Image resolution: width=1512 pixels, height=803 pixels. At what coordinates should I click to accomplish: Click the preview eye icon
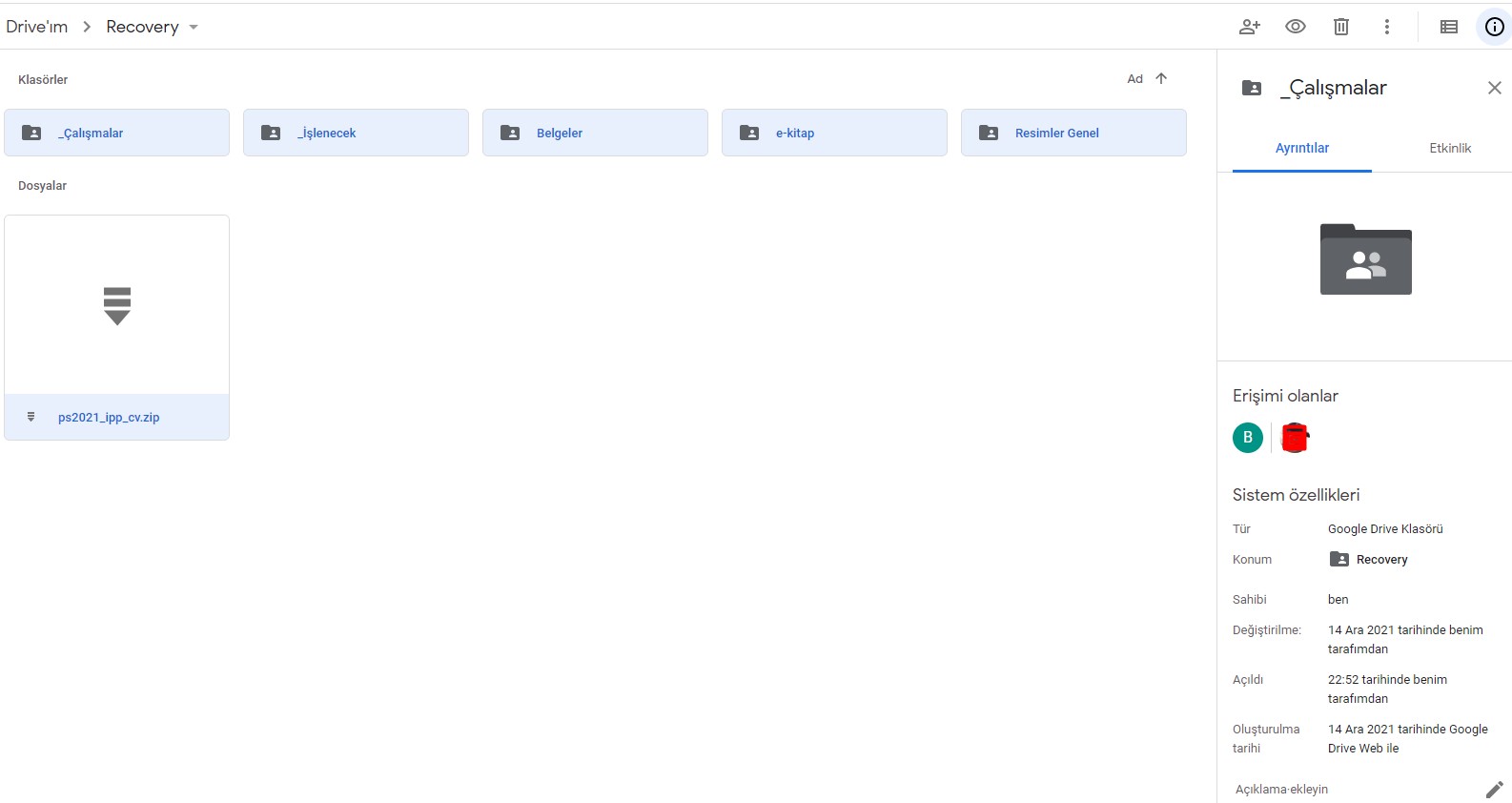tap(1295, 27)
